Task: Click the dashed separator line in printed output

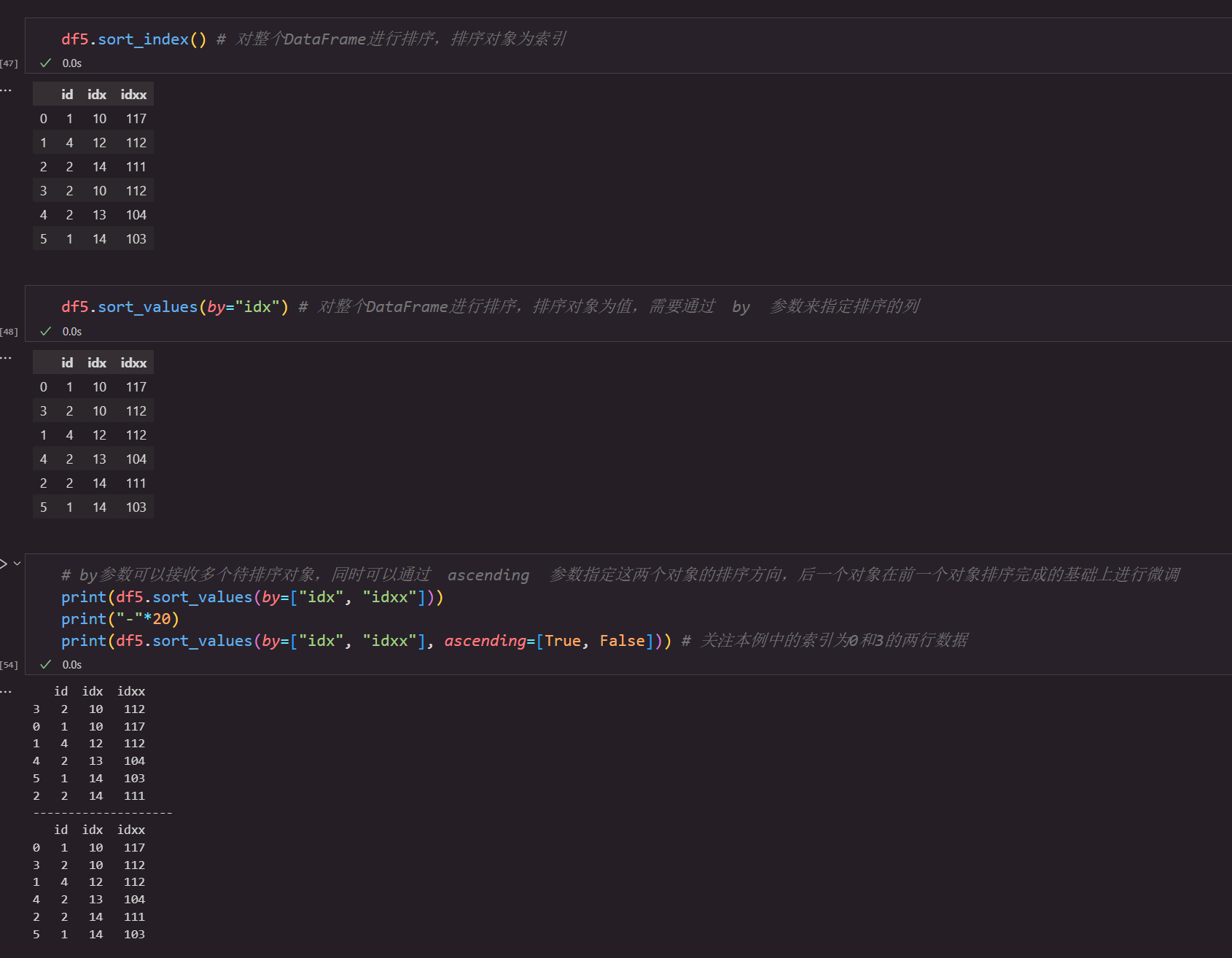Action: 103,813
